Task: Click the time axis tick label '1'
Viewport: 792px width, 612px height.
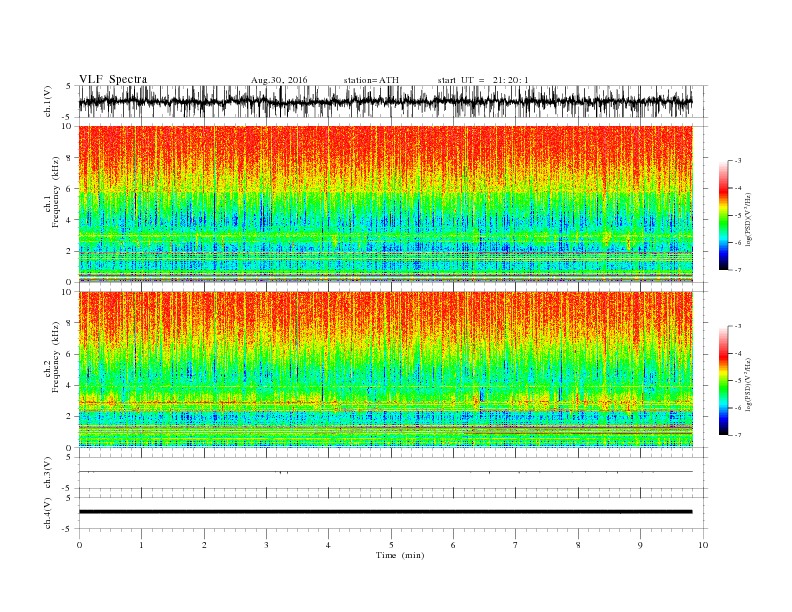Action: [x=141, y=545]
